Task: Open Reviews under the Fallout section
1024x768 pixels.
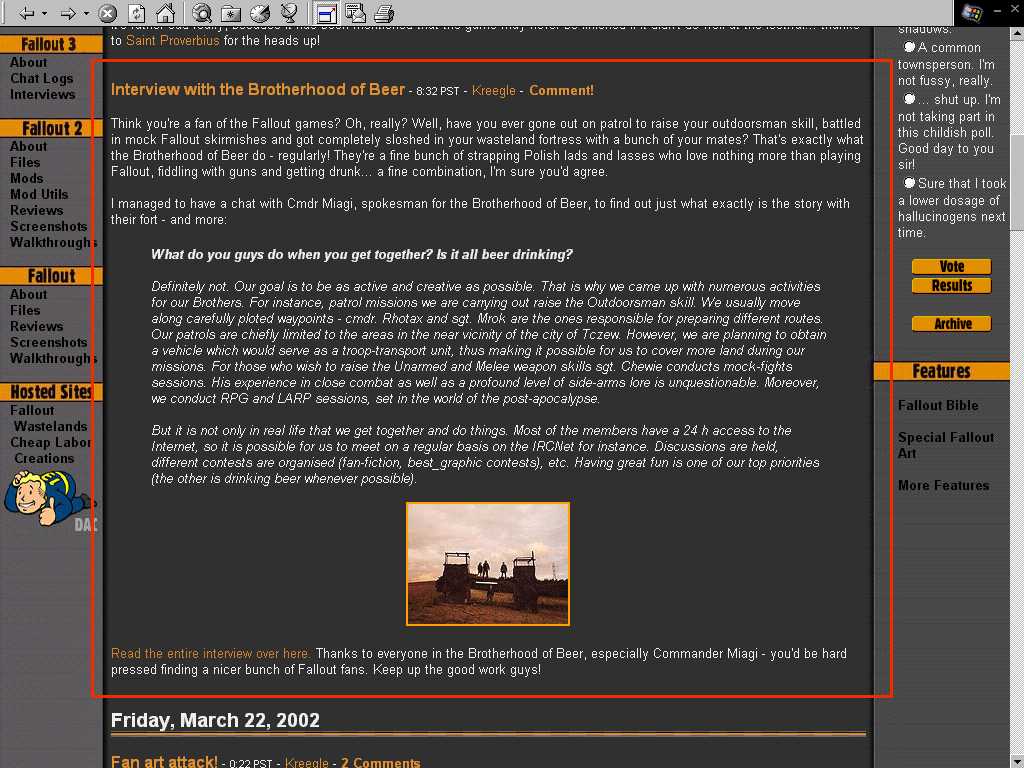Action: click(37, 327)
